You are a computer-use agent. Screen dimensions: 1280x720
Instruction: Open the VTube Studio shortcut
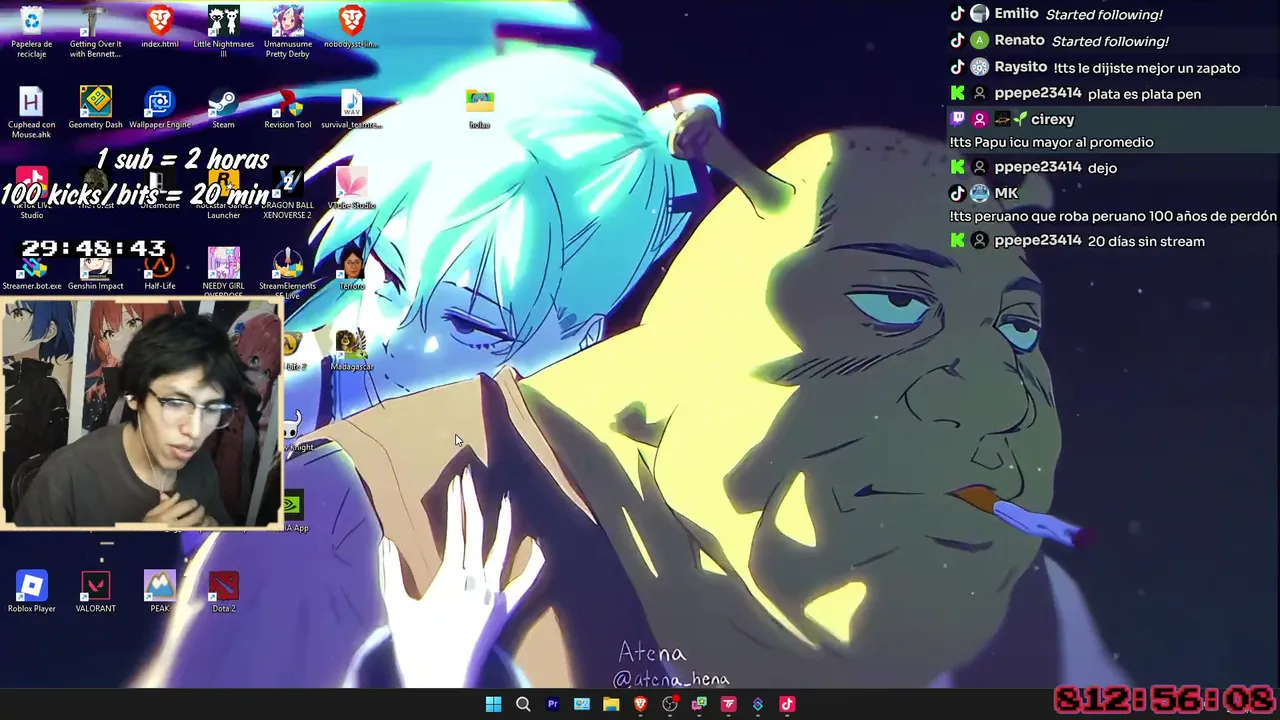(352, 189)
